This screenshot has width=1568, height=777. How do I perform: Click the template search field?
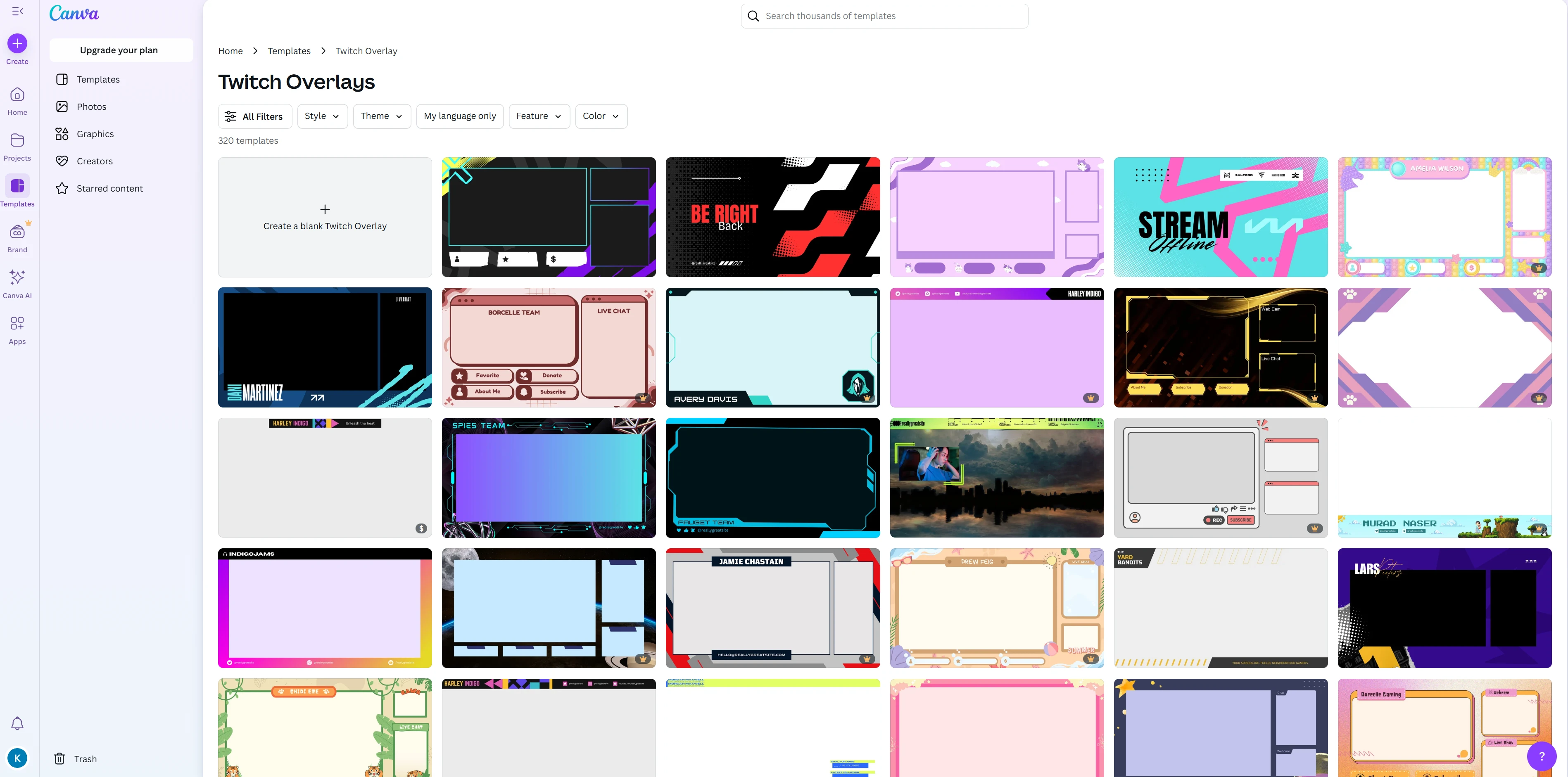click(884, 16)
